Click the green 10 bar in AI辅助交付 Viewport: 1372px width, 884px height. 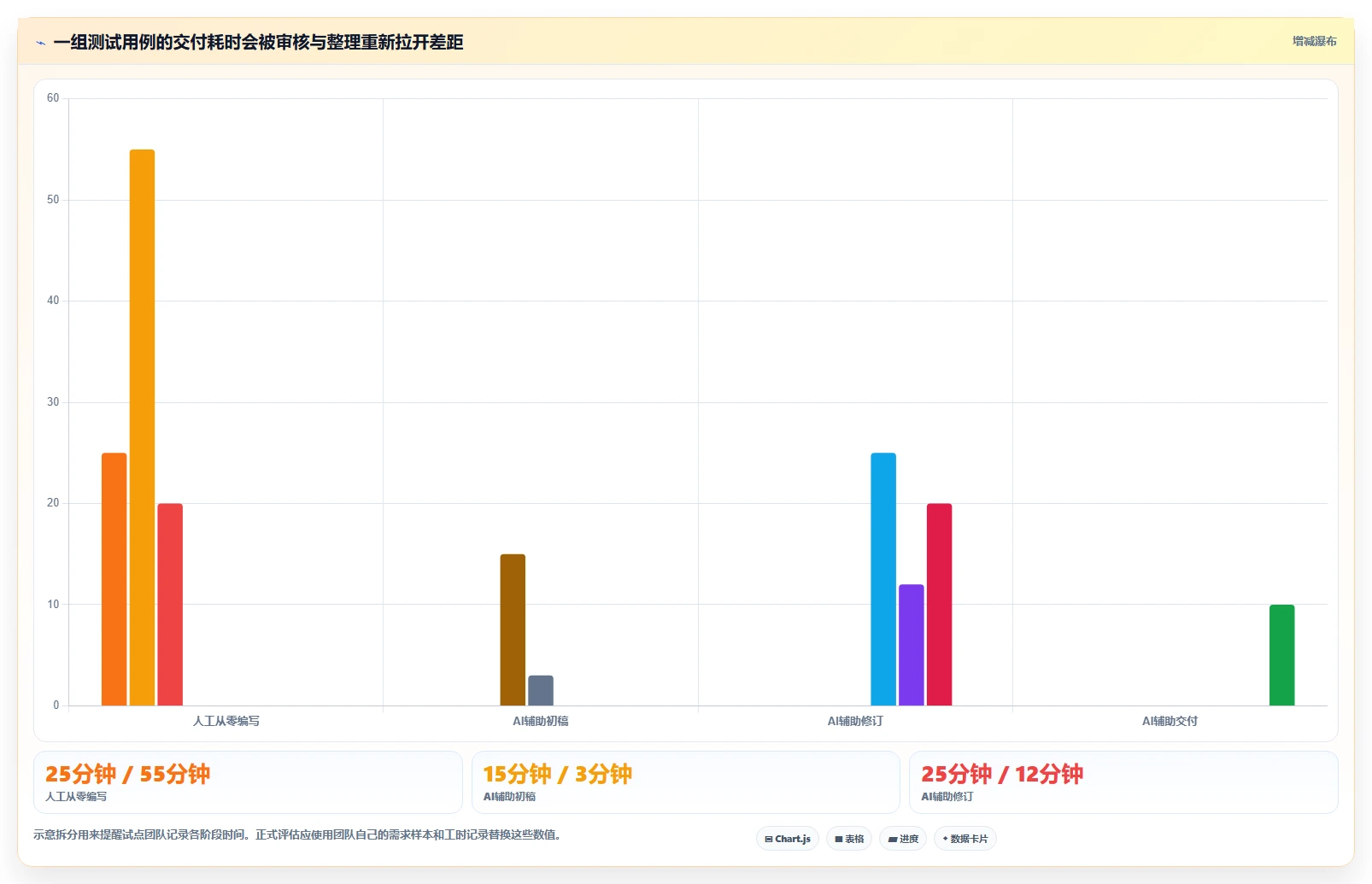tap(1282, 655)
